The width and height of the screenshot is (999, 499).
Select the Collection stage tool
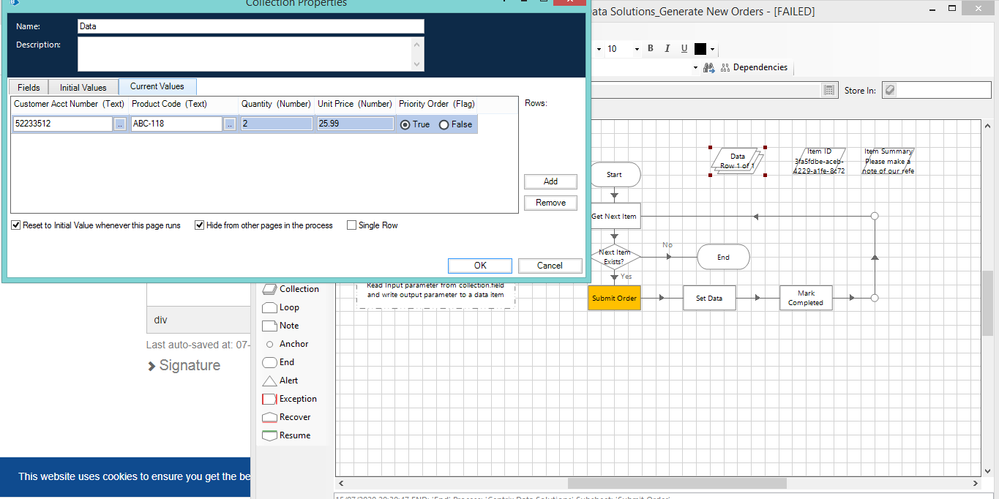(x=290, y=289)
